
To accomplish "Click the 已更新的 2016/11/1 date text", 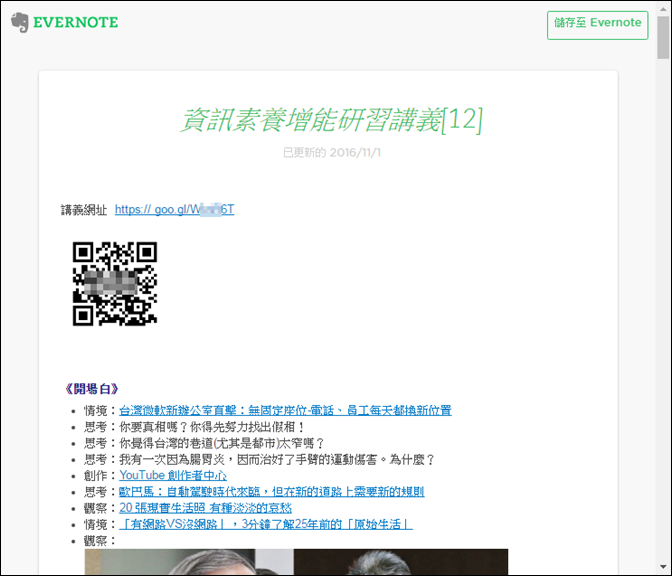I will click(332, 153).
